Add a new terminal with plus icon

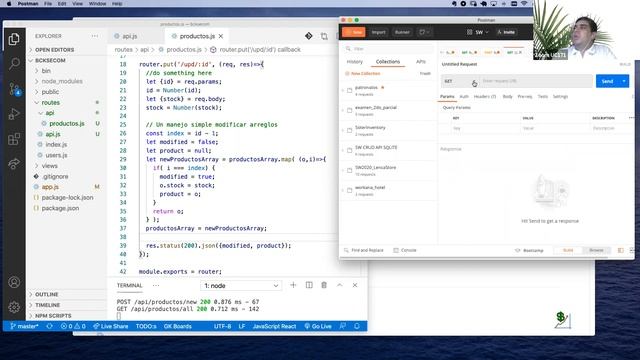(x=293, y=285)
